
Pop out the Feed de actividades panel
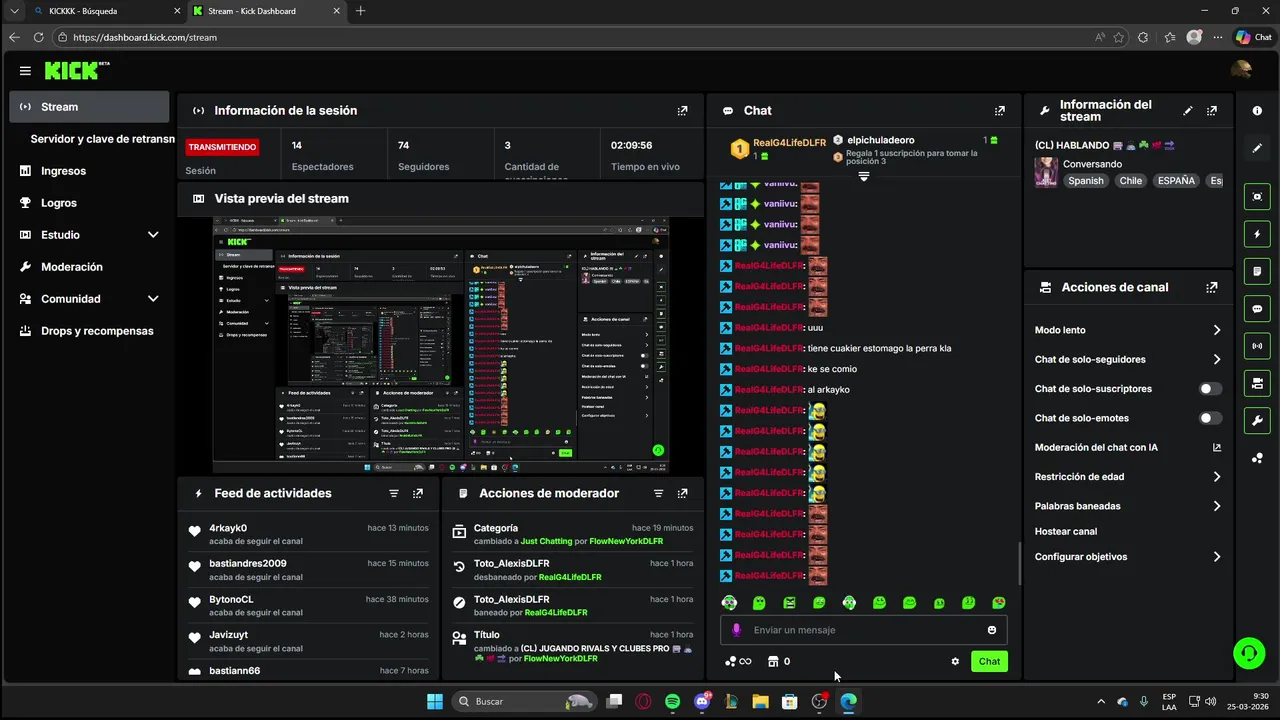point(418,494)
